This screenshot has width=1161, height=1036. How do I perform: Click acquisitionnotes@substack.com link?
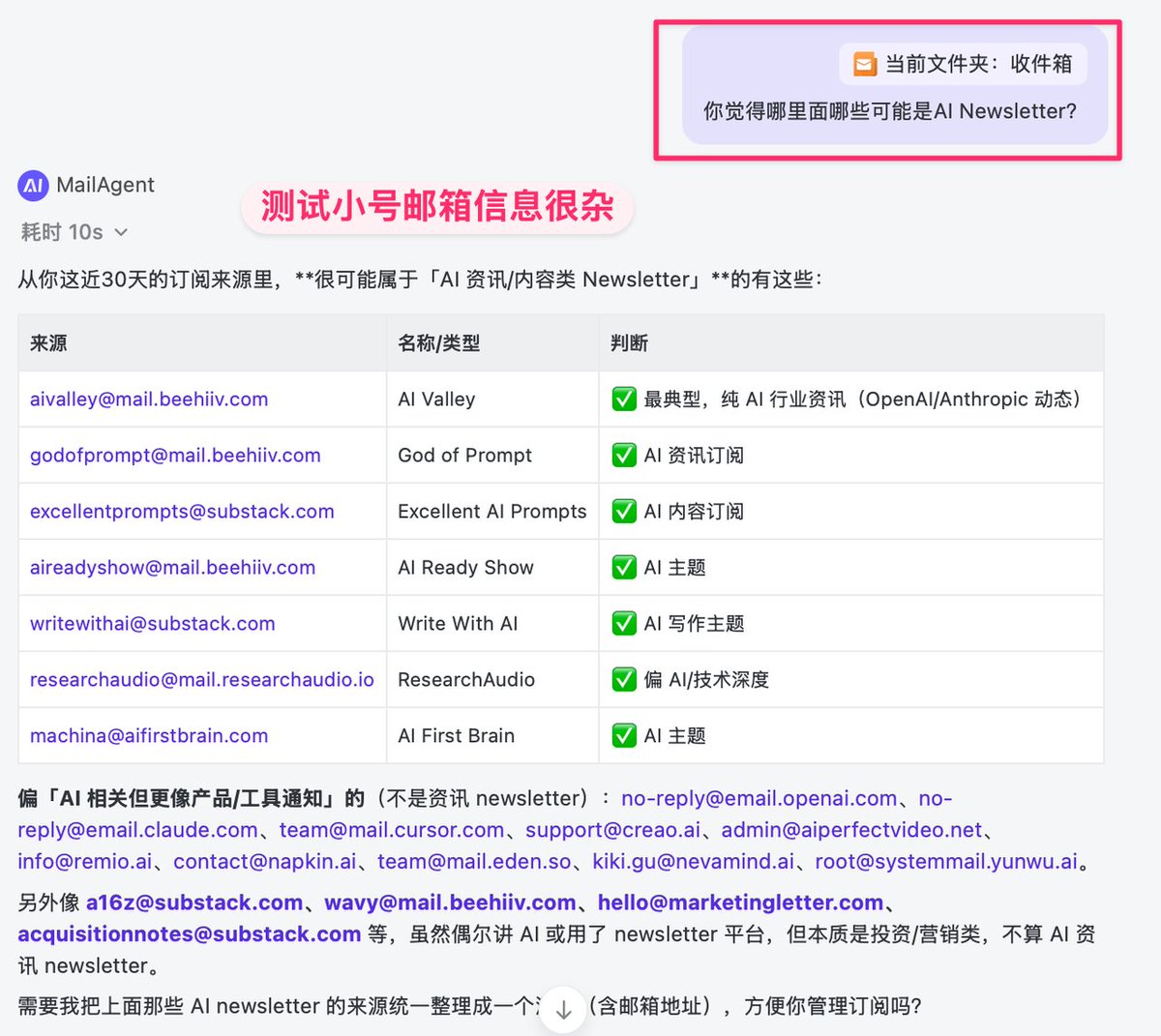[189, 934]
